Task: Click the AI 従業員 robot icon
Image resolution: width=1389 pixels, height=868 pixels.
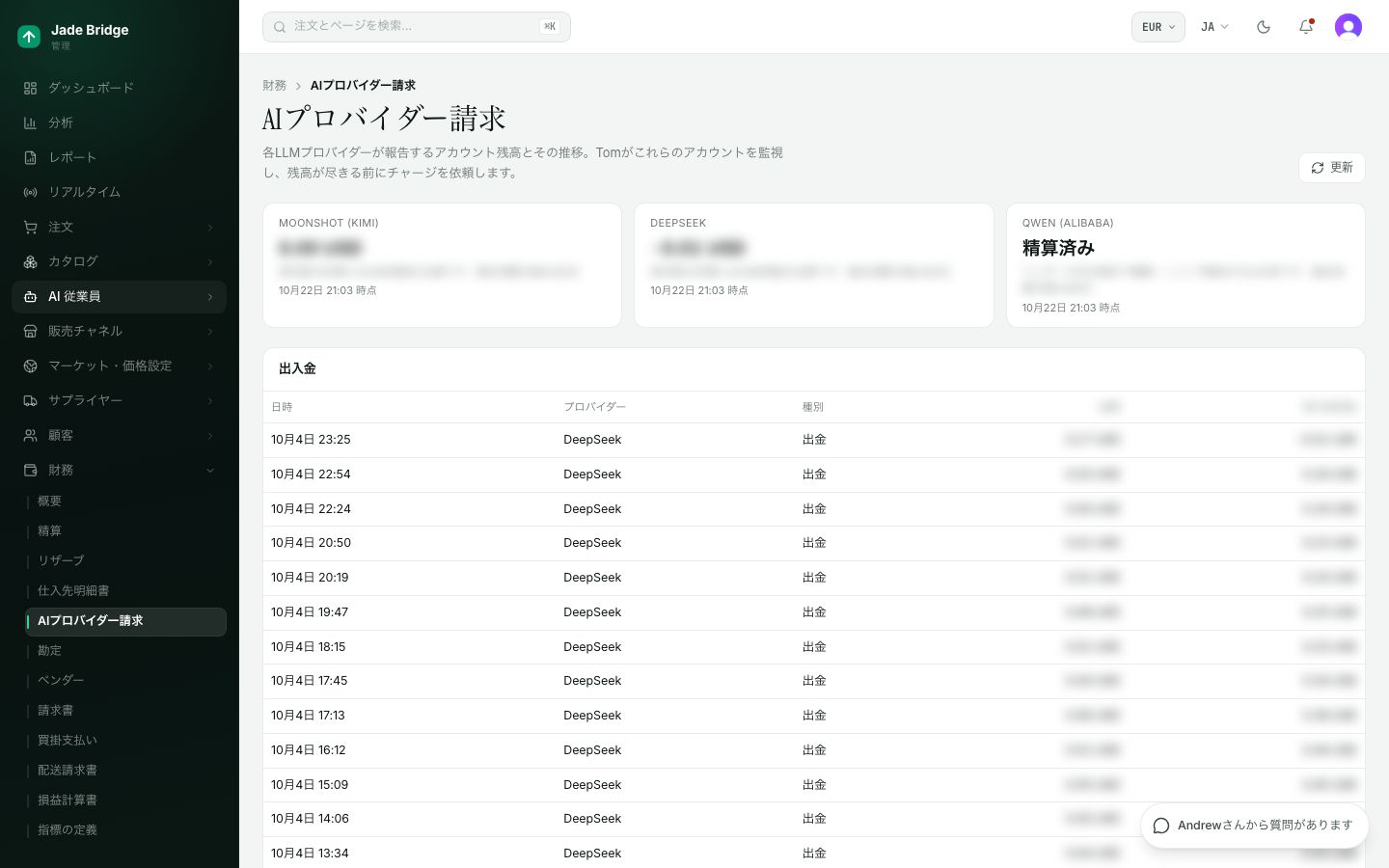Action: 30,296
